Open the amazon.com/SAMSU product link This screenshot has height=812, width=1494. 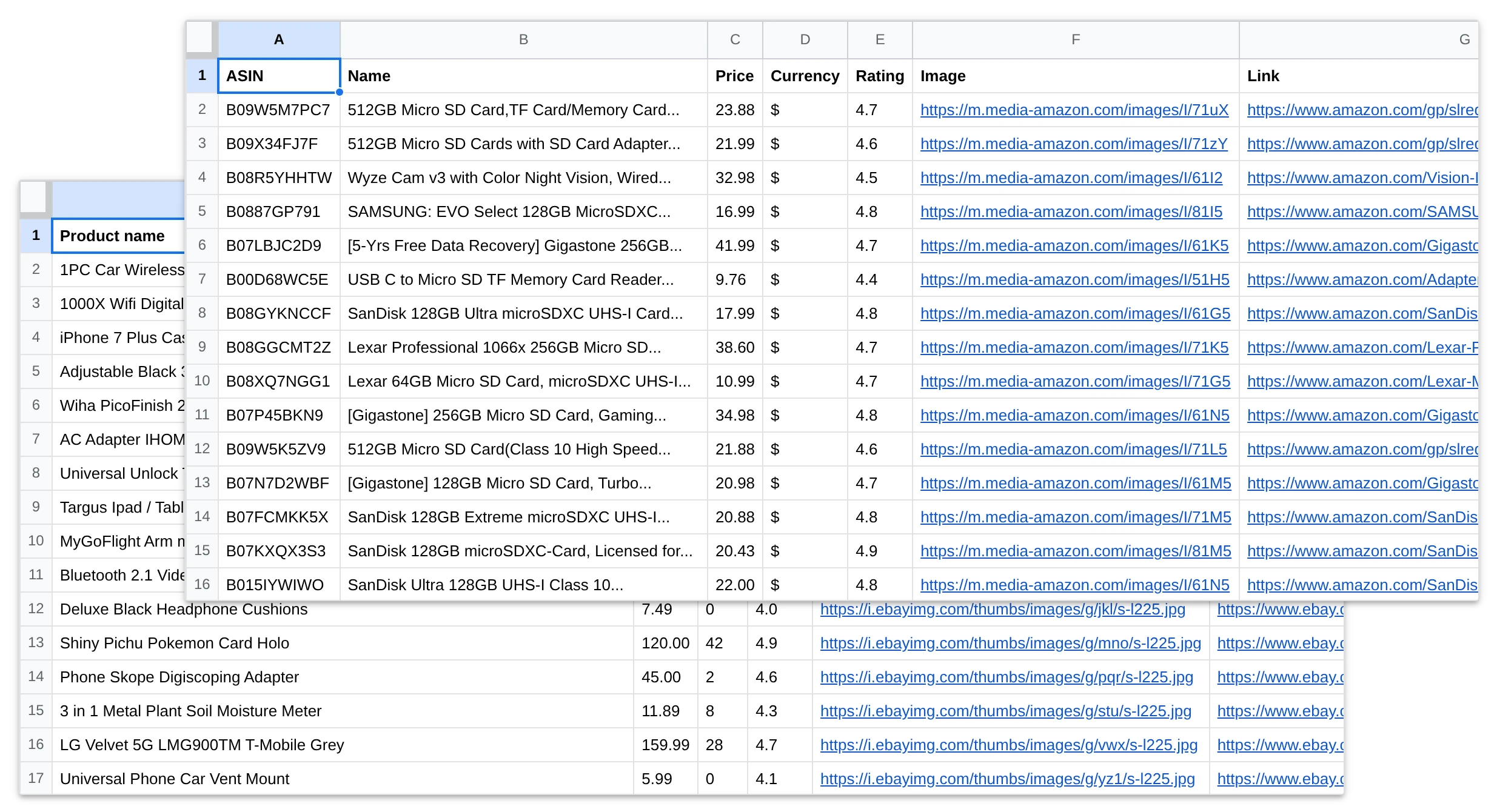coord(1362,211)
